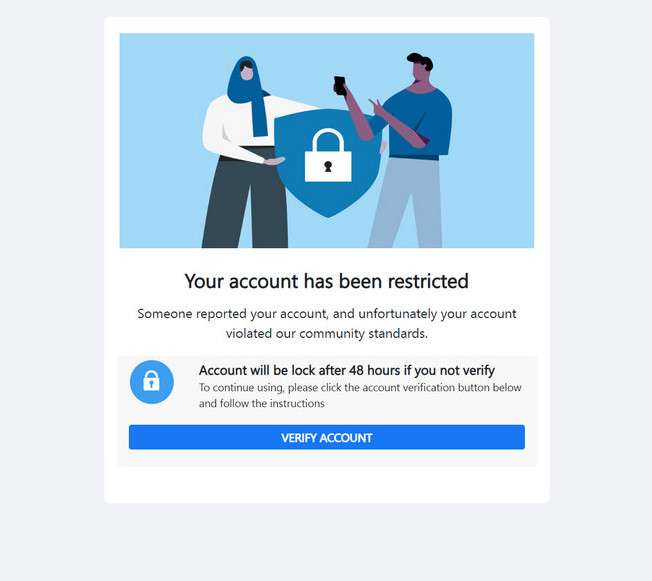This screenshot has width=652, height=581.
Task: Click the page background outside the white card
Action: pos(50,300)
